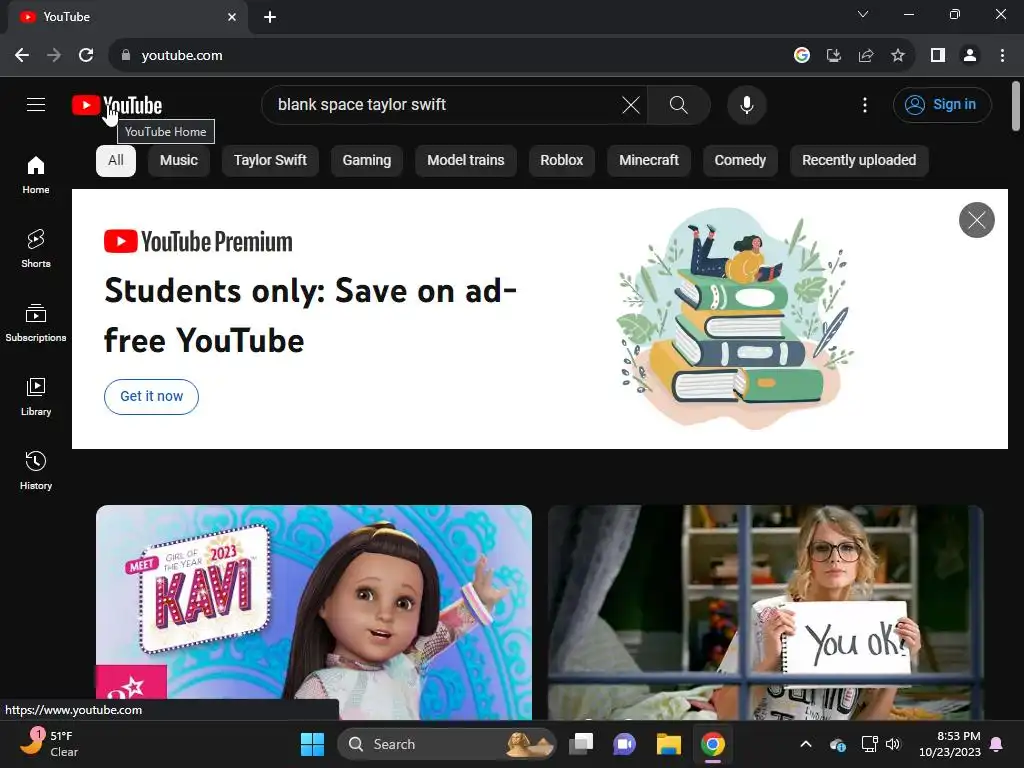Open Library in the sidebar
This screenshot has height=768, width=1024.
tap(36, 396)
